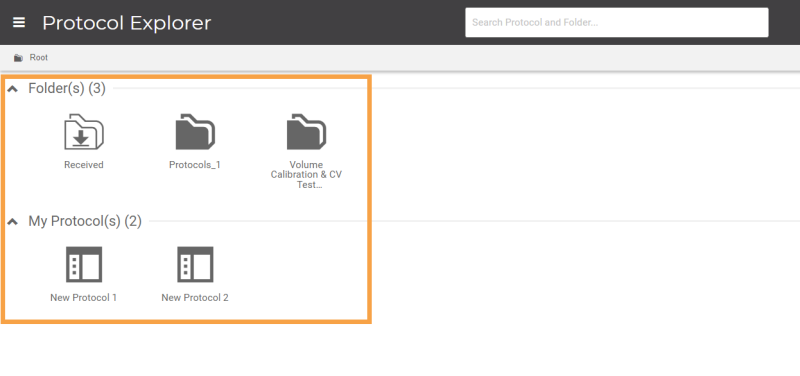Click the Folder(s) (3) section header text
Image resolution: width=800 pixels, height=376 pixels.
[67, 89]
